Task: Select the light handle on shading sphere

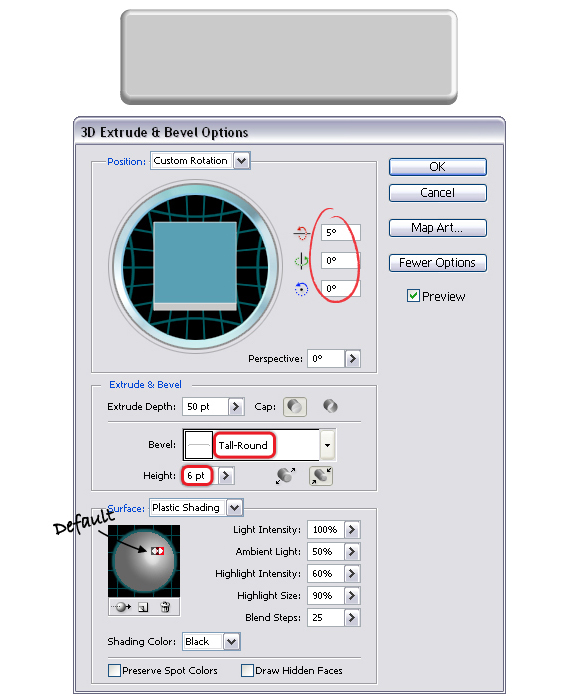Action: [157, 551]
